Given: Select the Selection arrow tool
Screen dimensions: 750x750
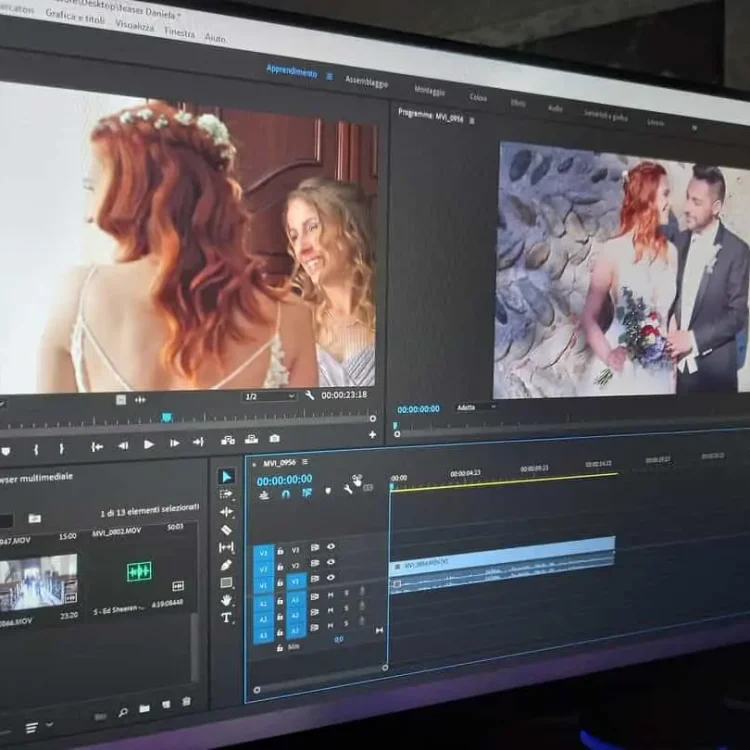Looking at the screenshot, I should pos(226,477).
